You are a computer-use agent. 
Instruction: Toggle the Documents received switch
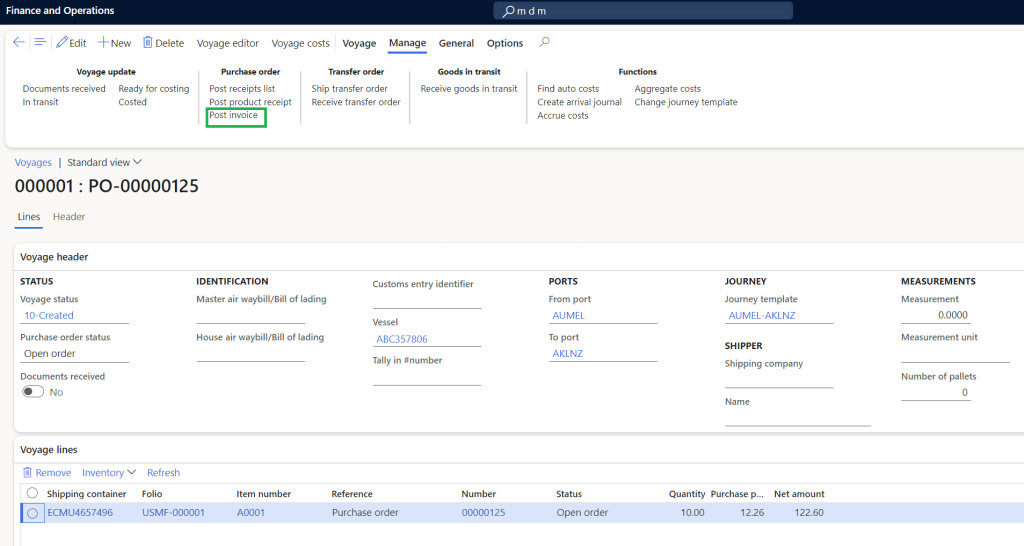click(33, 392)
